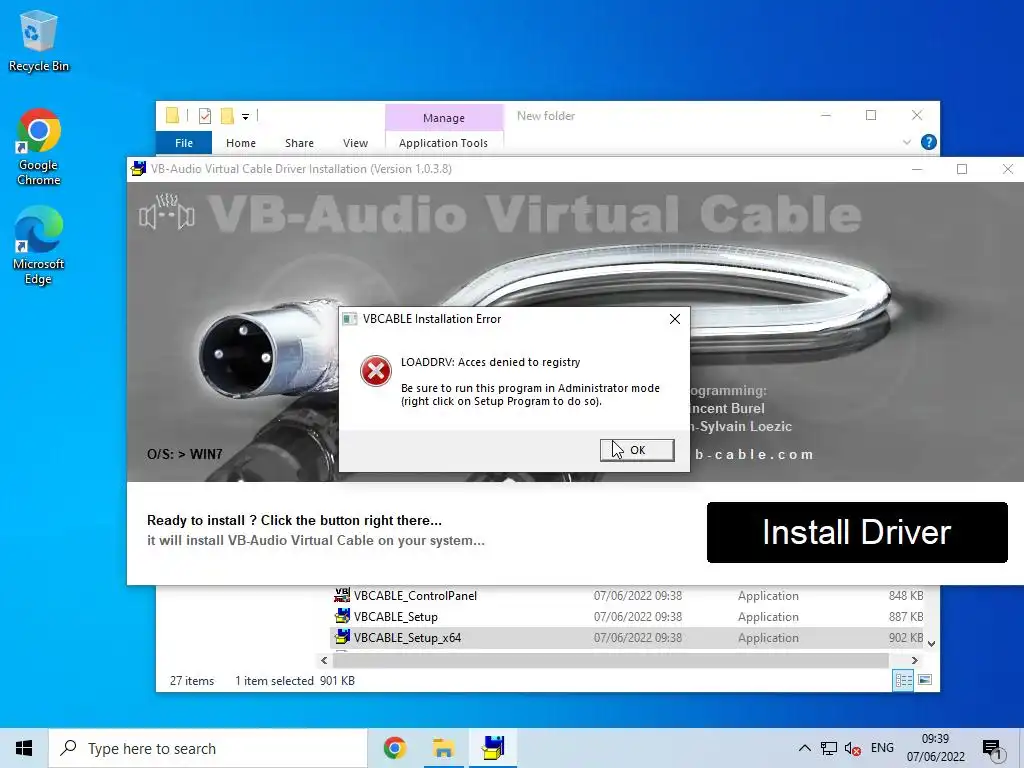Image resolution: width=1024 pixels, height=768 pixels.
Task: Click the scroll left arrow in File Explorer
Action: click(324, 660)
